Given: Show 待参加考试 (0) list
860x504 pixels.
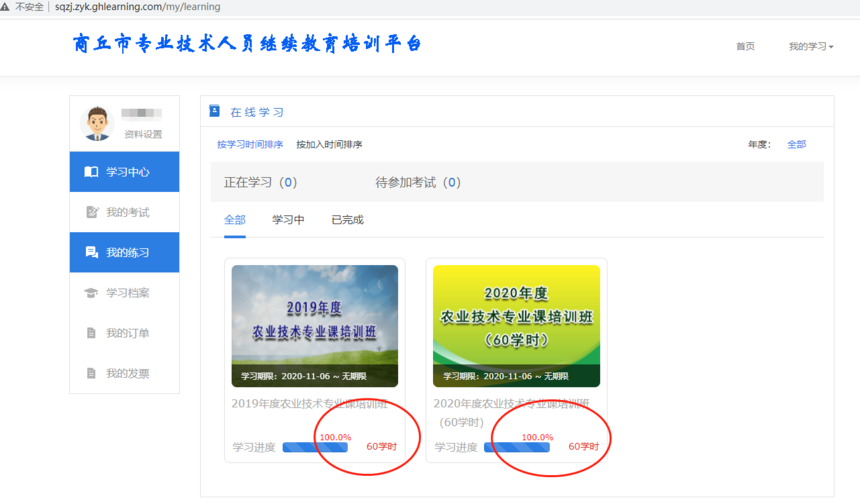Looking at the screenshot, I should (x=418, y=182).
